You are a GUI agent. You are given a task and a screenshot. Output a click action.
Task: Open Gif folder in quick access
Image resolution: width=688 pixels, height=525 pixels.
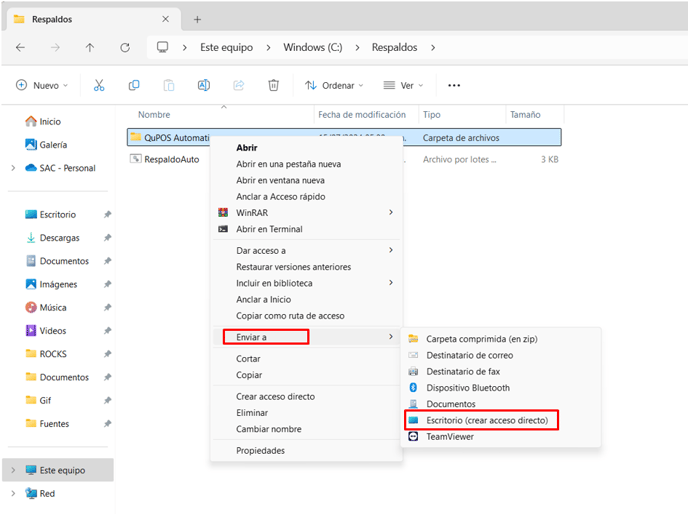(x=38, y=400)
